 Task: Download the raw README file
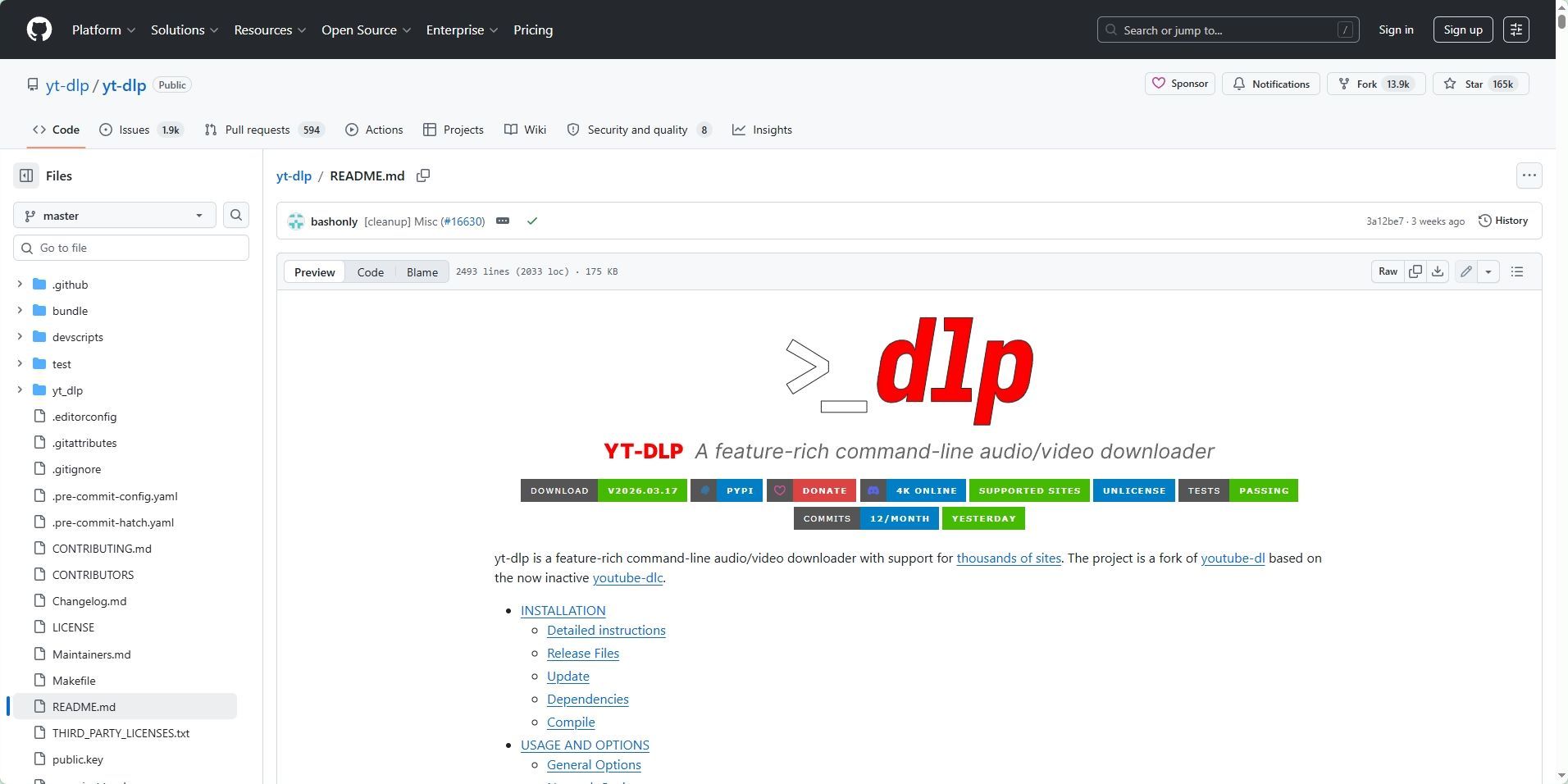[1438, 271]
